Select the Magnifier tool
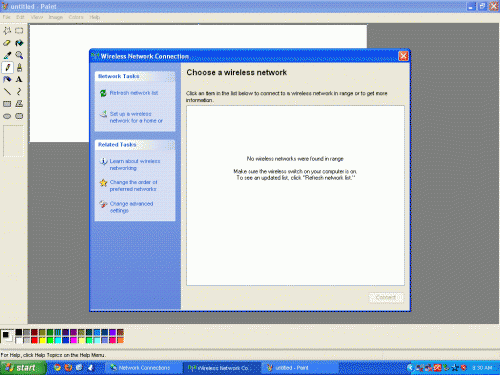500x375 pixels. point(19,55)
